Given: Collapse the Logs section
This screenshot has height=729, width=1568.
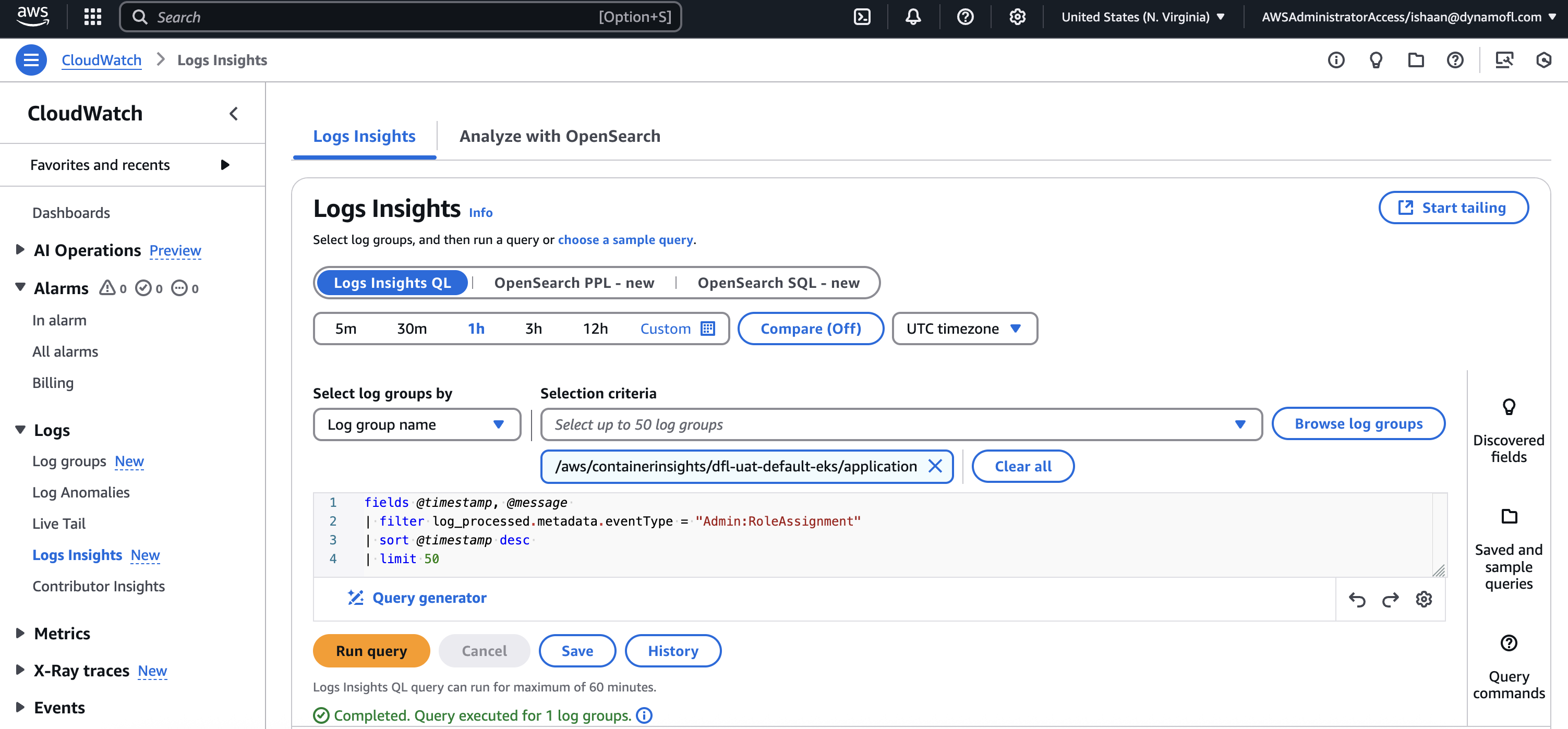Looking at the screenshot, I should tap(19, 430).
